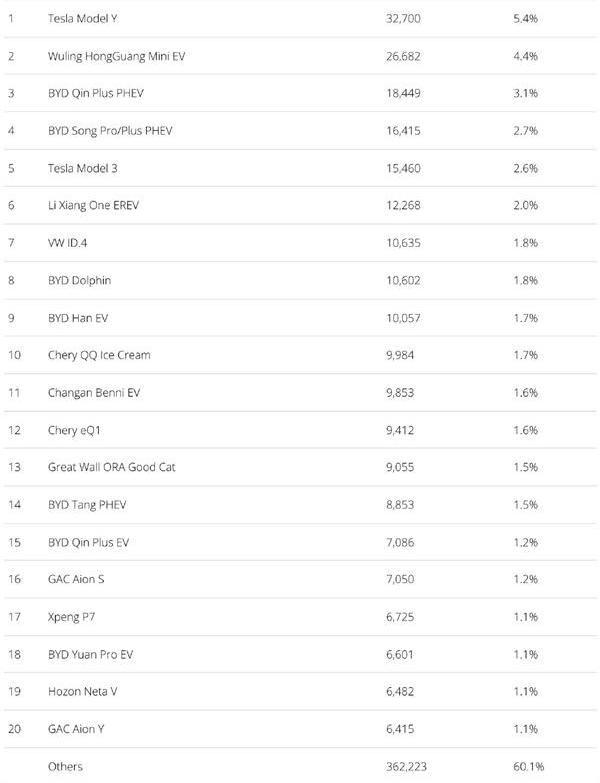Click the Chery eQ1 model name
This screenshot has width=600, height=783.
[x=74, y=430]
